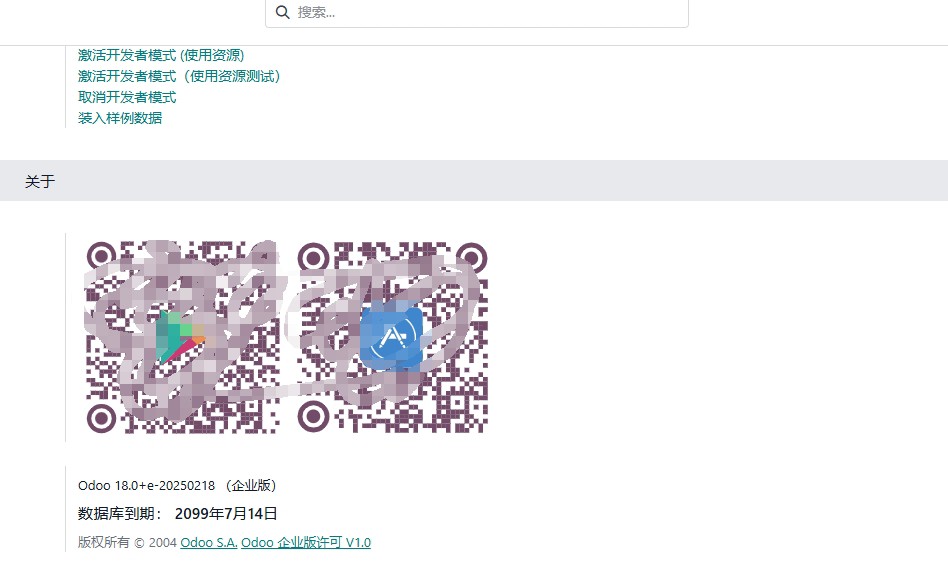Click the 关于 section header bar
The width and height of the screenshot is (948, 580).
pyautogui.click(x=474, y=181)
